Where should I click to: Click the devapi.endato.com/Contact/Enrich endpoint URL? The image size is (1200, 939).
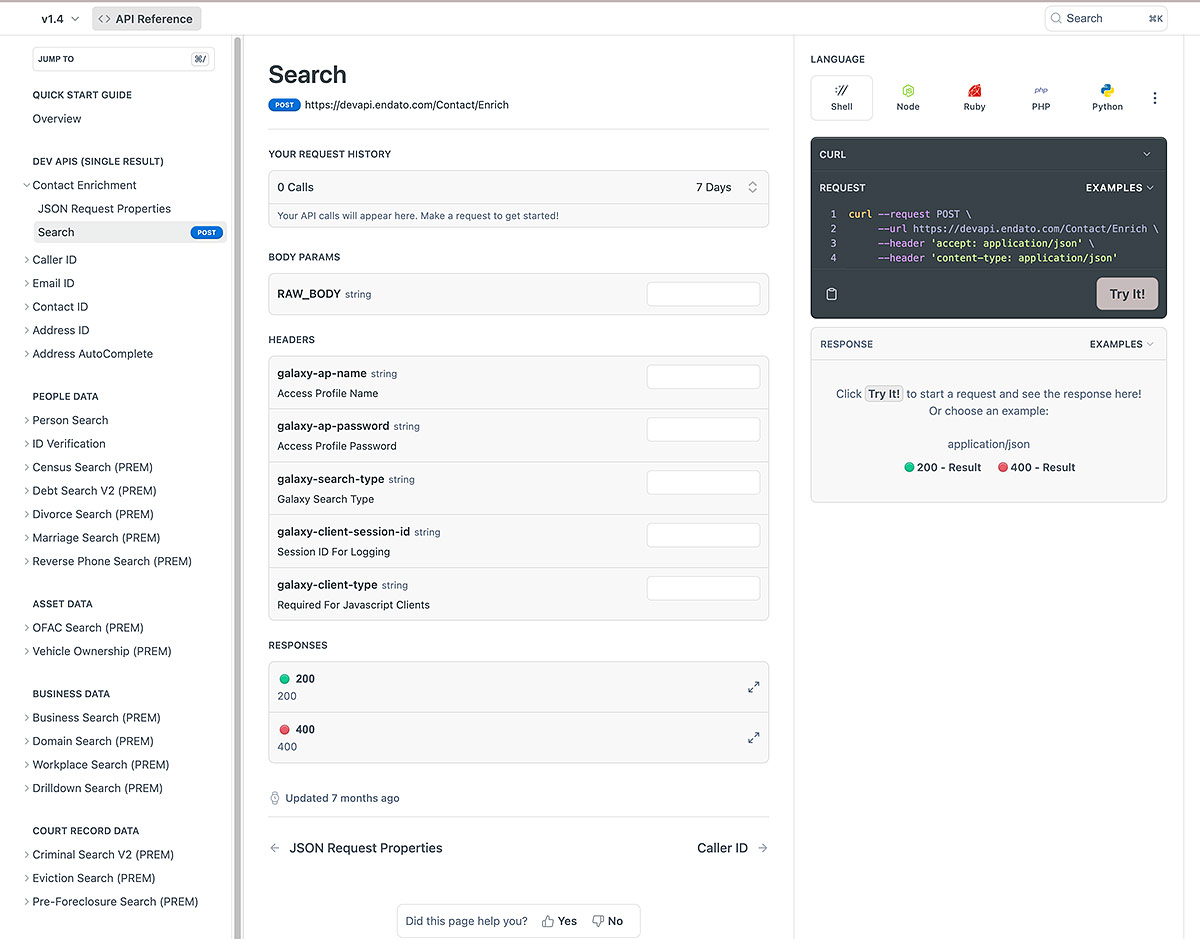407,105
